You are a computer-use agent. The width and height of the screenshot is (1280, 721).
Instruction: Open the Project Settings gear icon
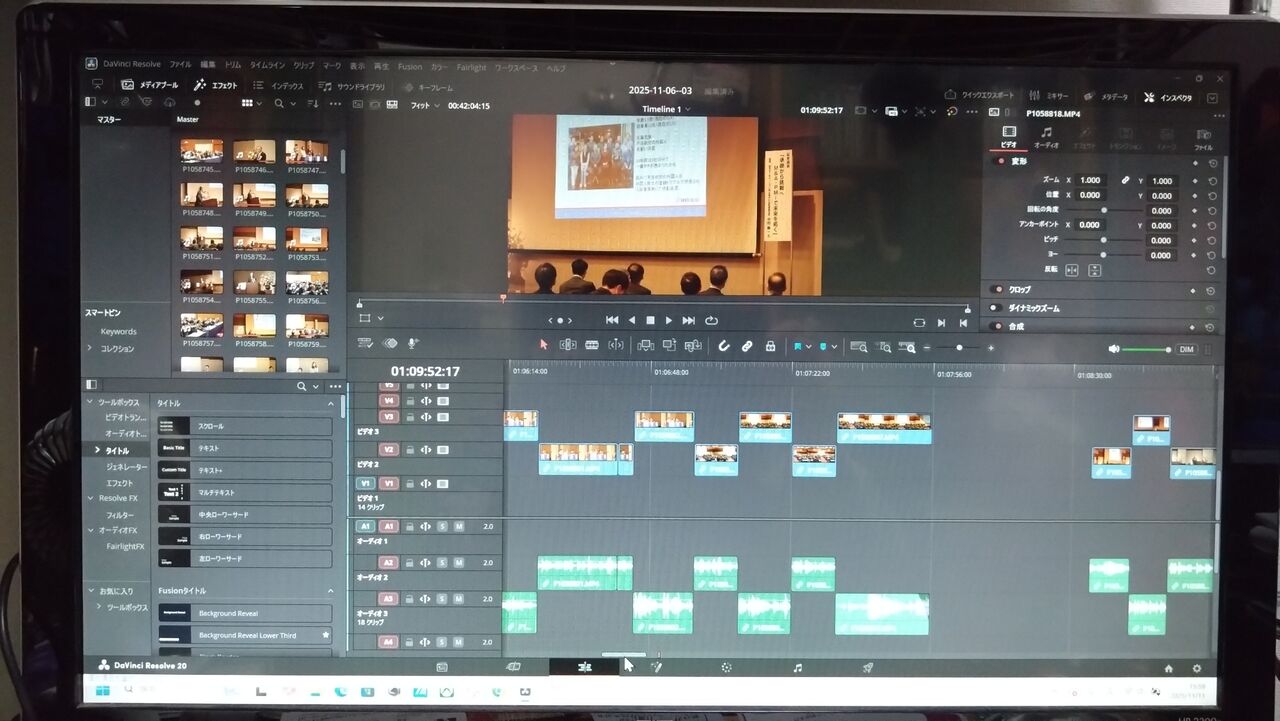[x=1196, y=668]
